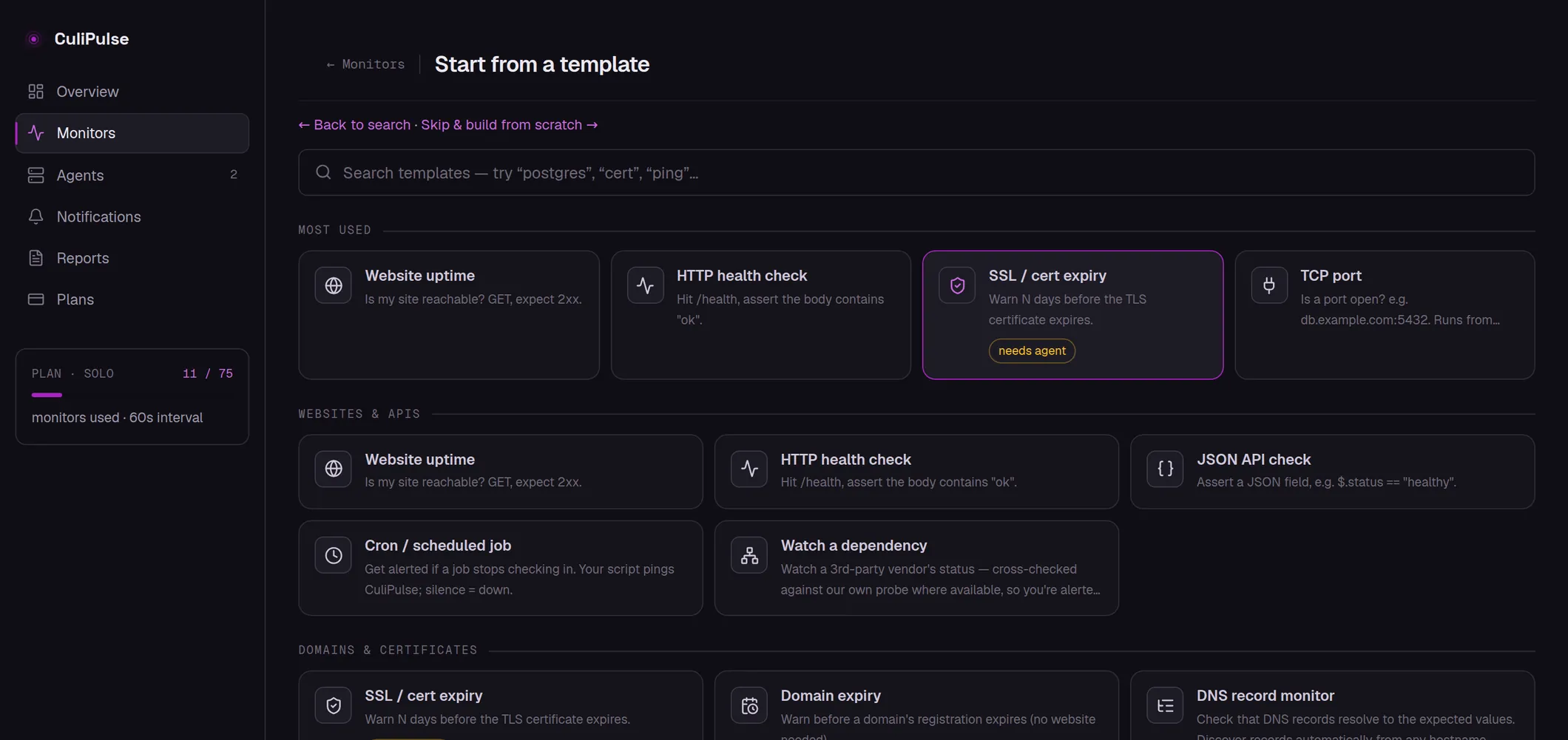
Task: Click shield icon on Domains SSL / cert expiry
Action: (x=334, y=705)
